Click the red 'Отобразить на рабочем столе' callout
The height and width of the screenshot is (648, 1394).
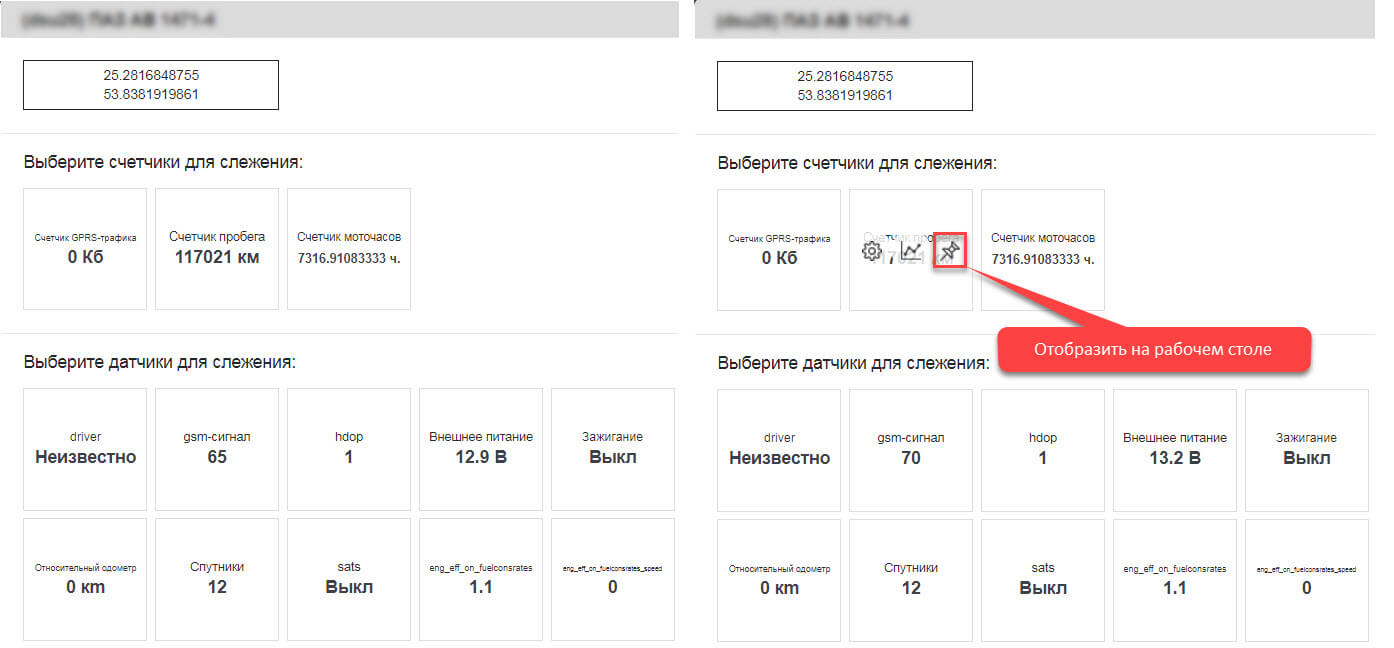coord(1154,350)
